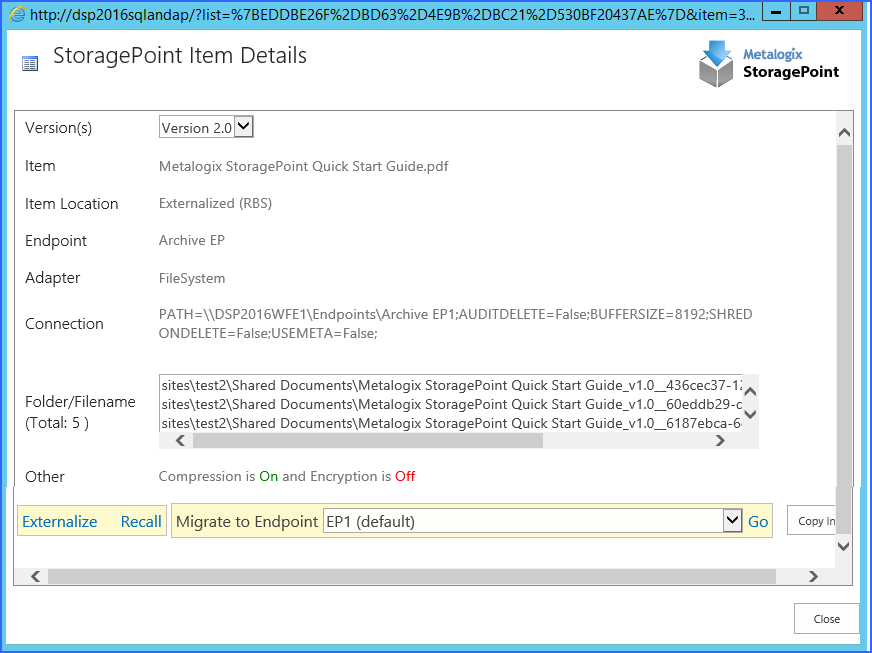Open the Version 2.0 dropdown
The width and height of the screenshot is (872, 653).
click(x=206, y=127)
